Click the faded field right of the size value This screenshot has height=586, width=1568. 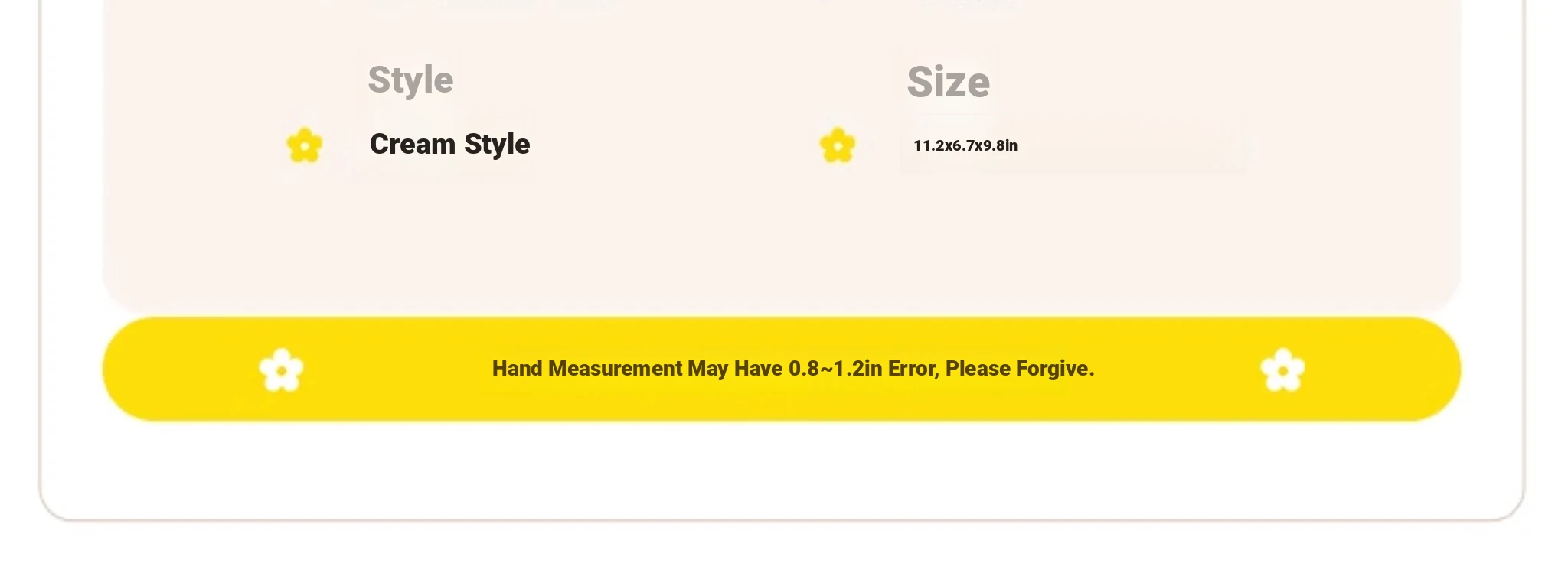point(1133,144)
